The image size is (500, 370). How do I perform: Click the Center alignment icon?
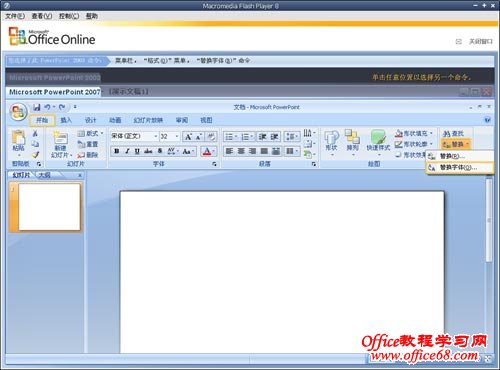point(241,151)
